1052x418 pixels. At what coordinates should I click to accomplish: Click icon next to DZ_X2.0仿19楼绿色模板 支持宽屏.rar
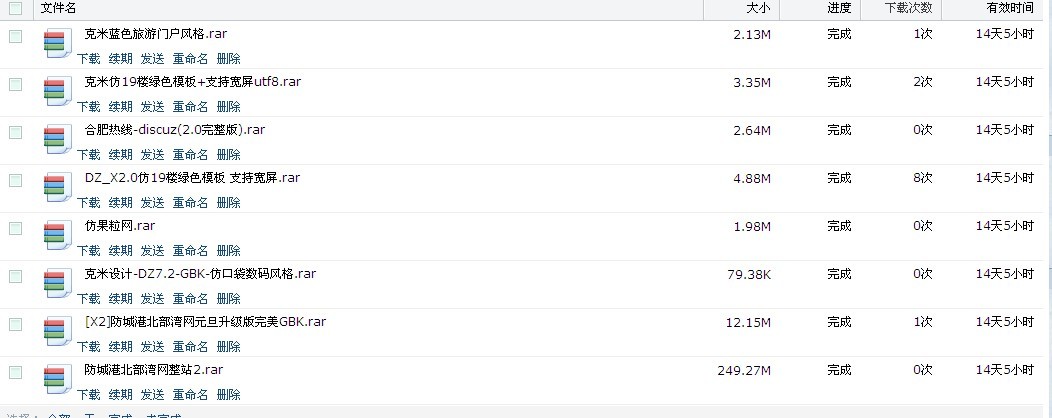(x=56, y=188)
